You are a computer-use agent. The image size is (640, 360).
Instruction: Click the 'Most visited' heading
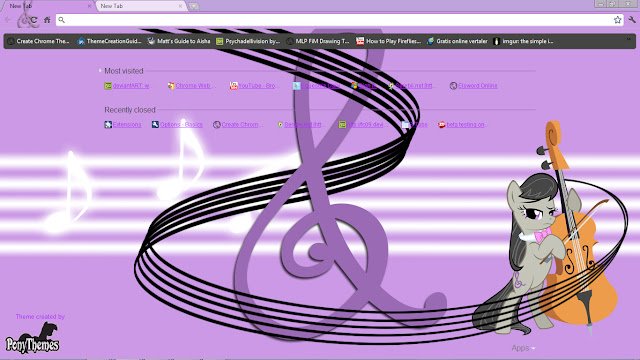(124, 71)
